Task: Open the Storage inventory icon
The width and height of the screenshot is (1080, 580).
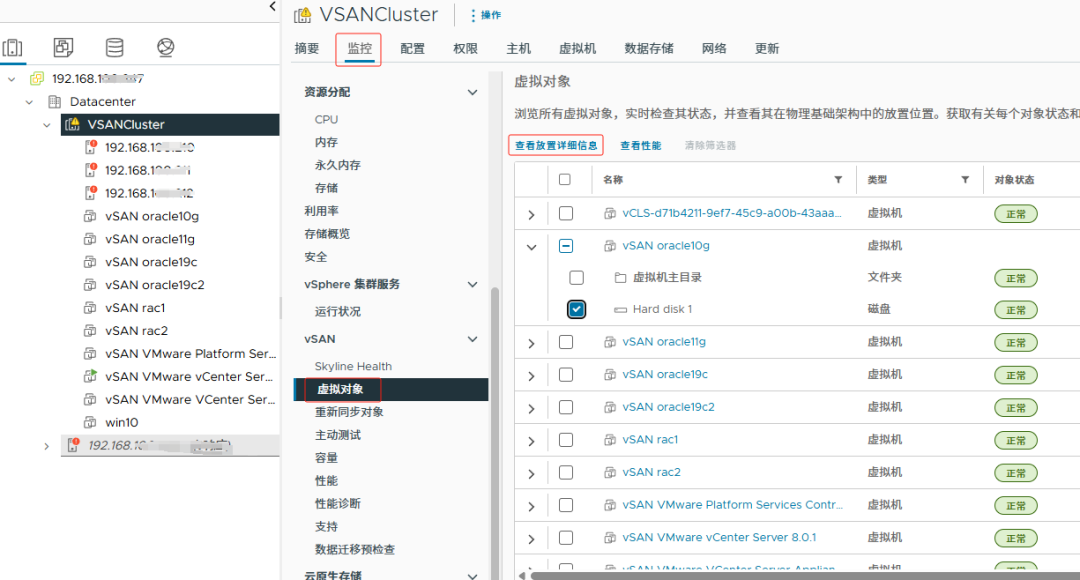Action: point(115,48)
